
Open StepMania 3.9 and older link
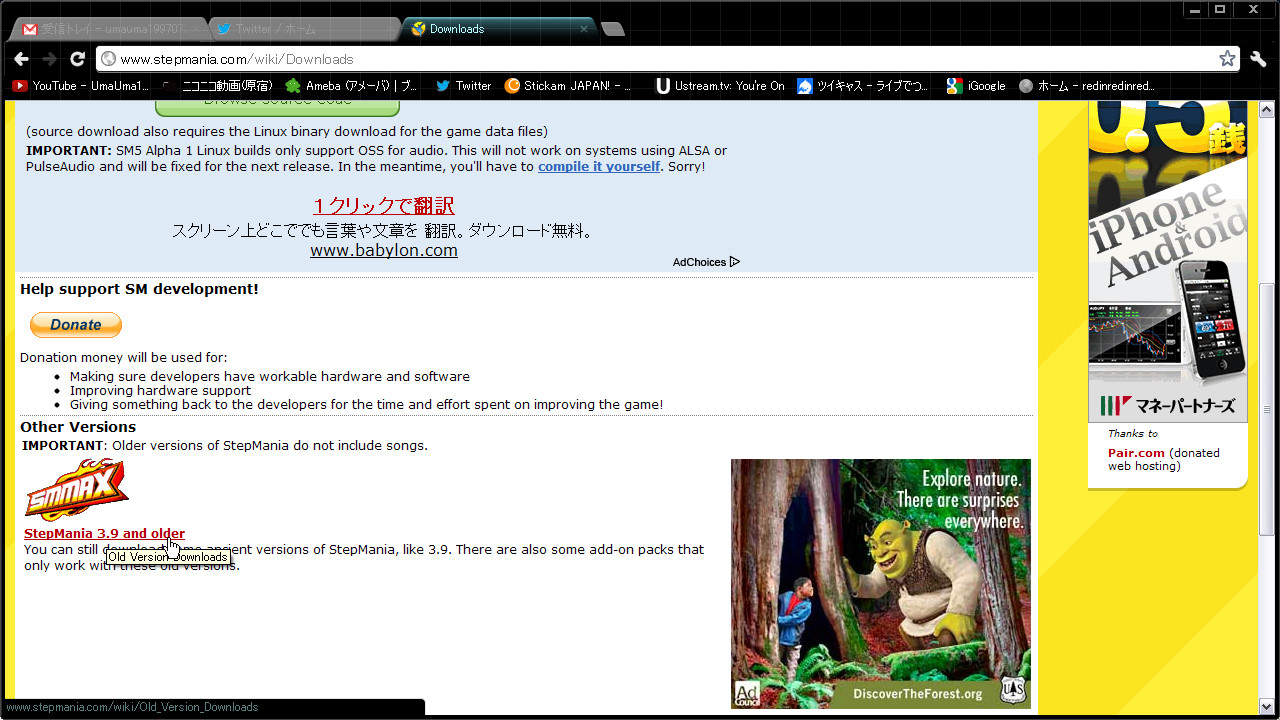click(104, 533)
